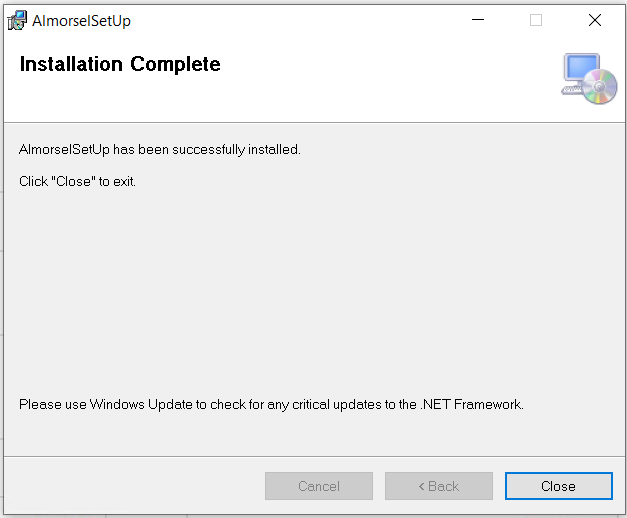Click the successfully installed message text
The height and width of the screenshot is (518, 627).
160,150
